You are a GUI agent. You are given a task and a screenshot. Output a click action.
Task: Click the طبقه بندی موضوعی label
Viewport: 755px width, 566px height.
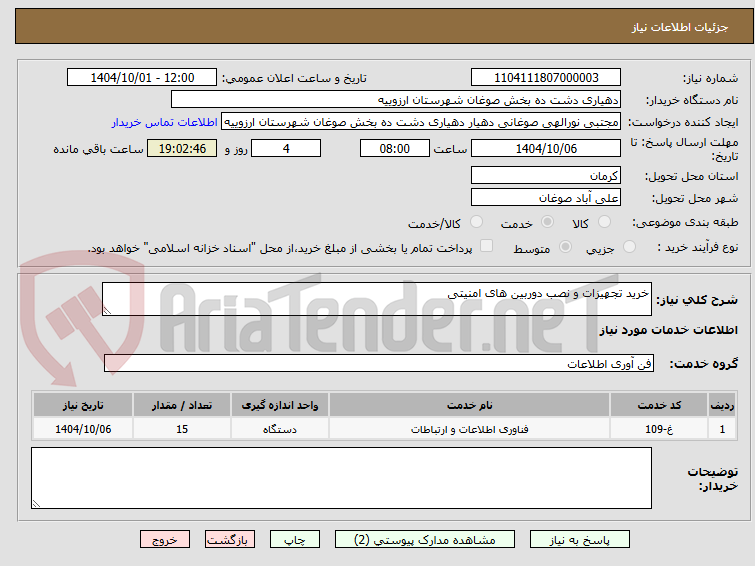(685, 223)
